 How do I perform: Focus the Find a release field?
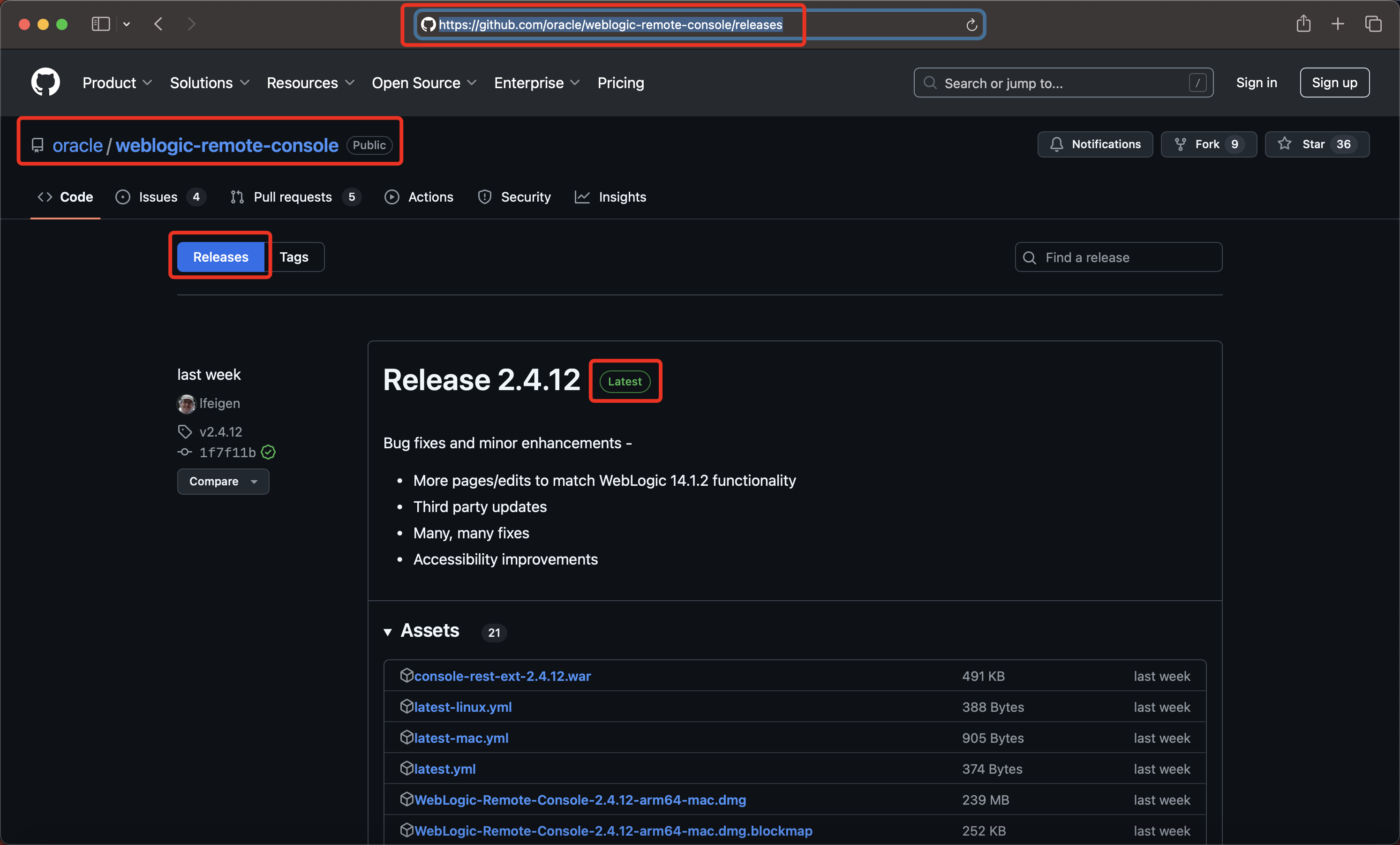point(1118,257)
